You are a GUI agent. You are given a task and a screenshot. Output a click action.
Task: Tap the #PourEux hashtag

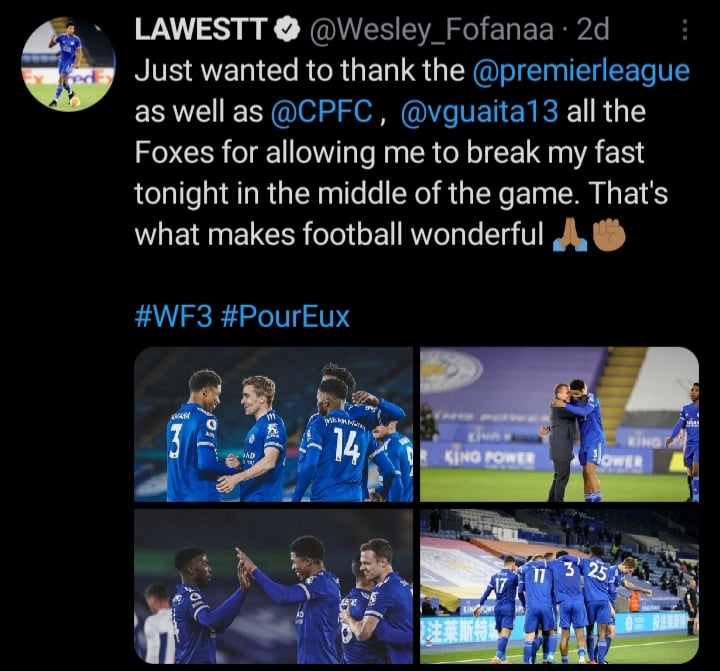tap(285, 316)
